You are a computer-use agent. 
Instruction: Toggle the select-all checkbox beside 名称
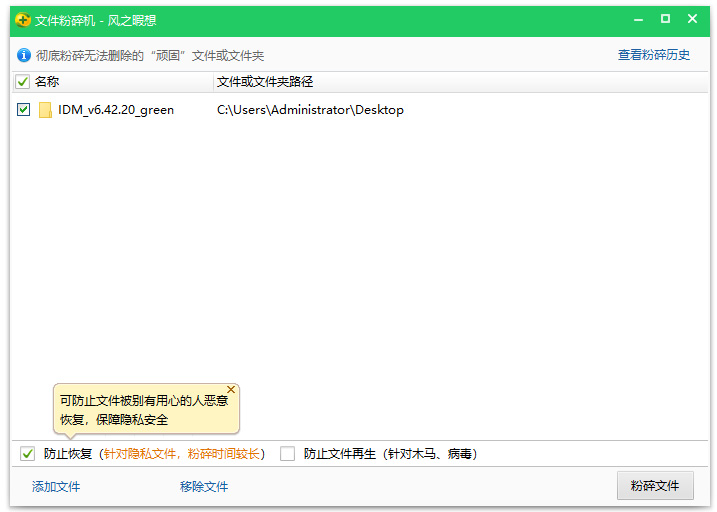coord(22,82)
